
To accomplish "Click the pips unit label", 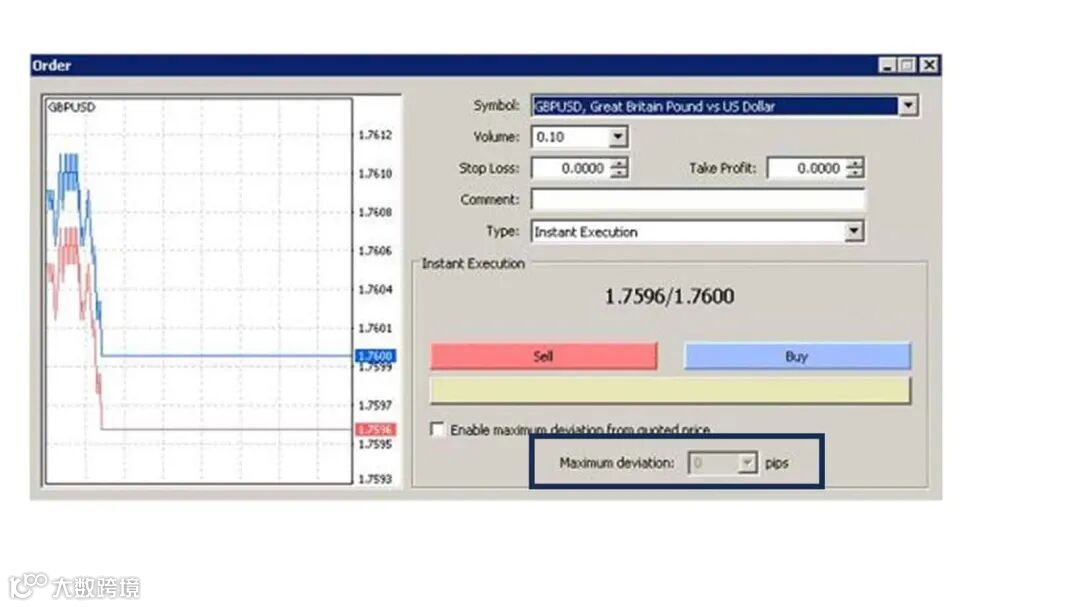I will (777, 463).
